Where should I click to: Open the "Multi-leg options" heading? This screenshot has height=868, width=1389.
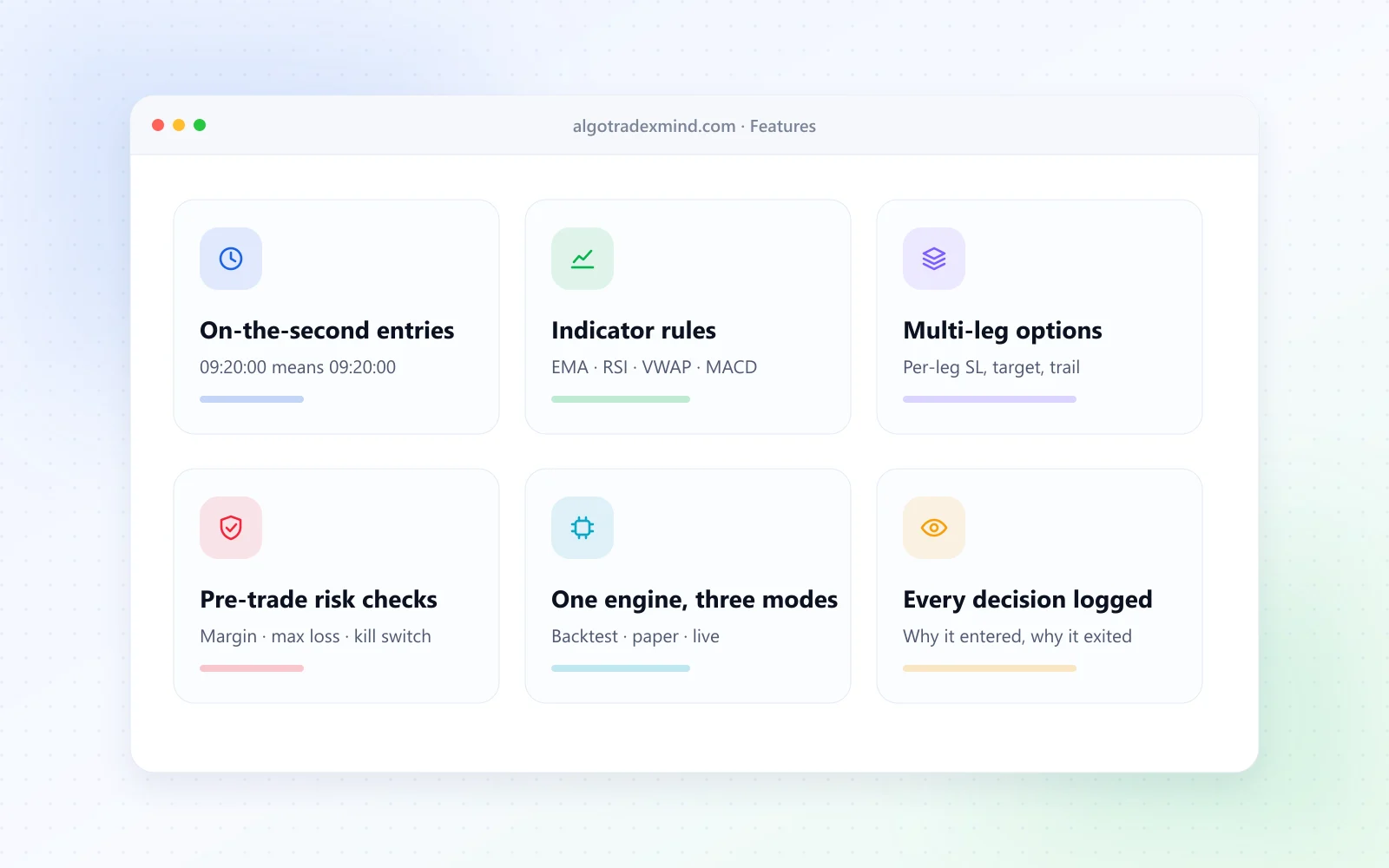(1003, 331)
